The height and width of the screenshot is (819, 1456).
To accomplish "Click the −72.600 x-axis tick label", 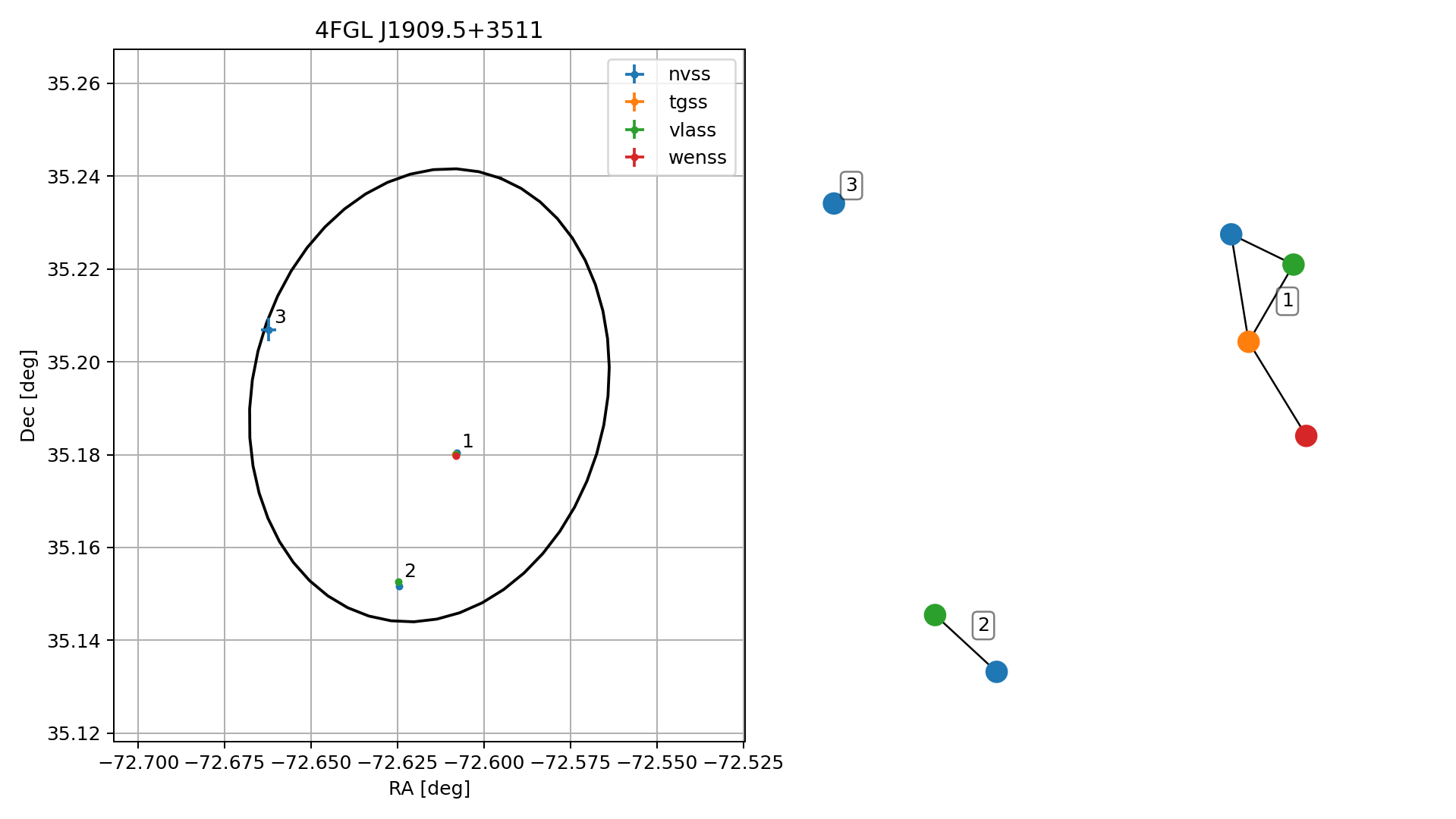I will pos(484,762).
